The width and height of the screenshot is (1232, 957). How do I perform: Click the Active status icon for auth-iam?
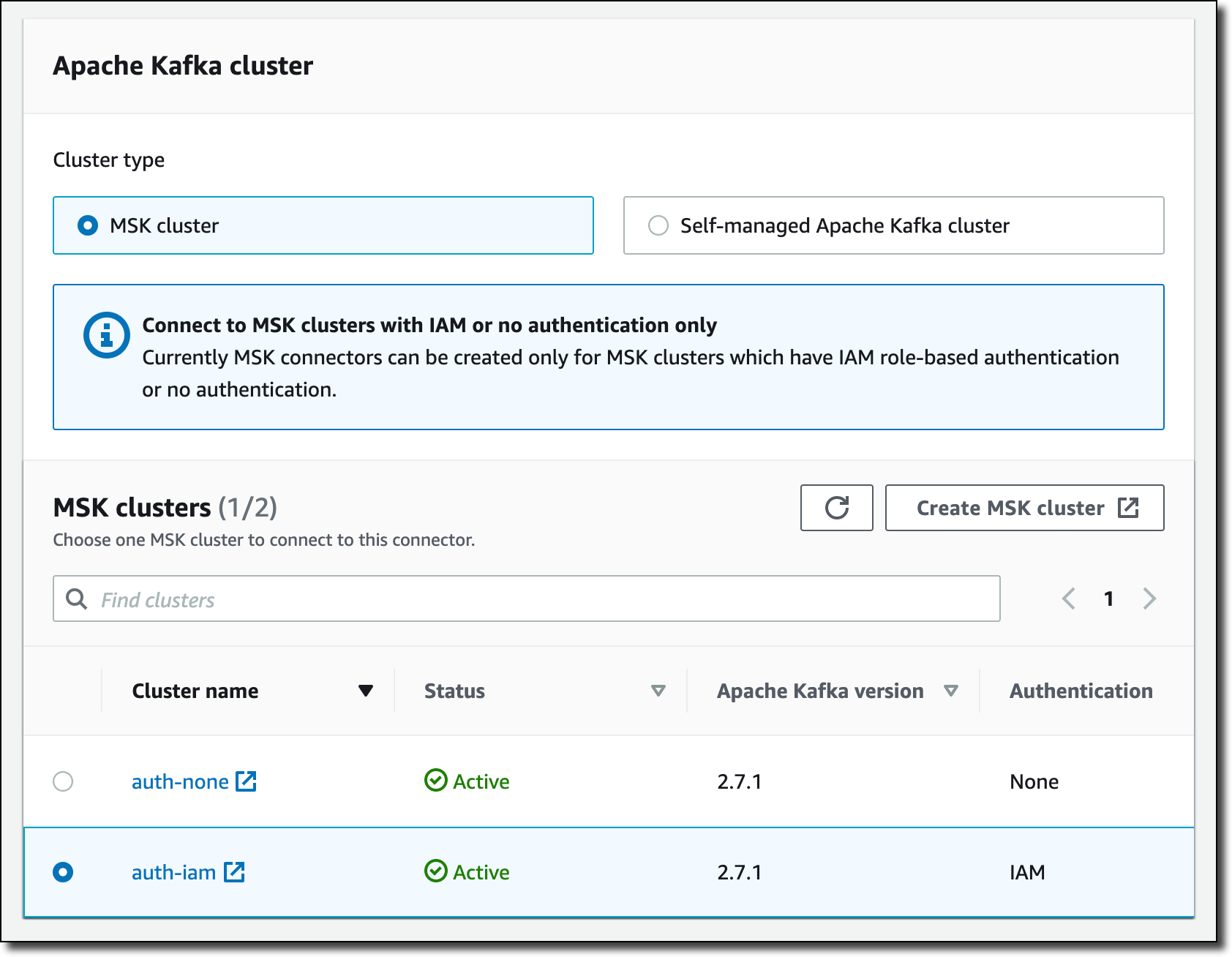tap(436, 871)
